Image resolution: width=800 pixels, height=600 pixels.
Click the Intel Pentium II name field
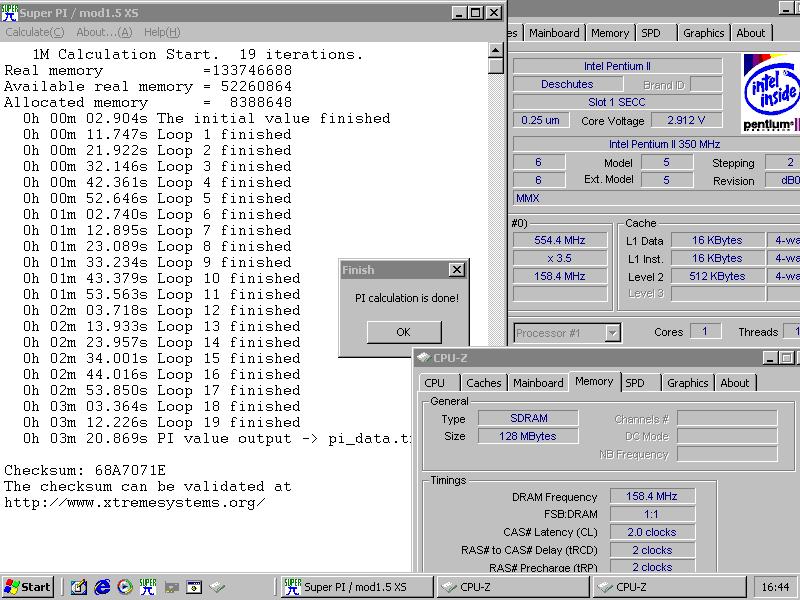click(617, 66)
